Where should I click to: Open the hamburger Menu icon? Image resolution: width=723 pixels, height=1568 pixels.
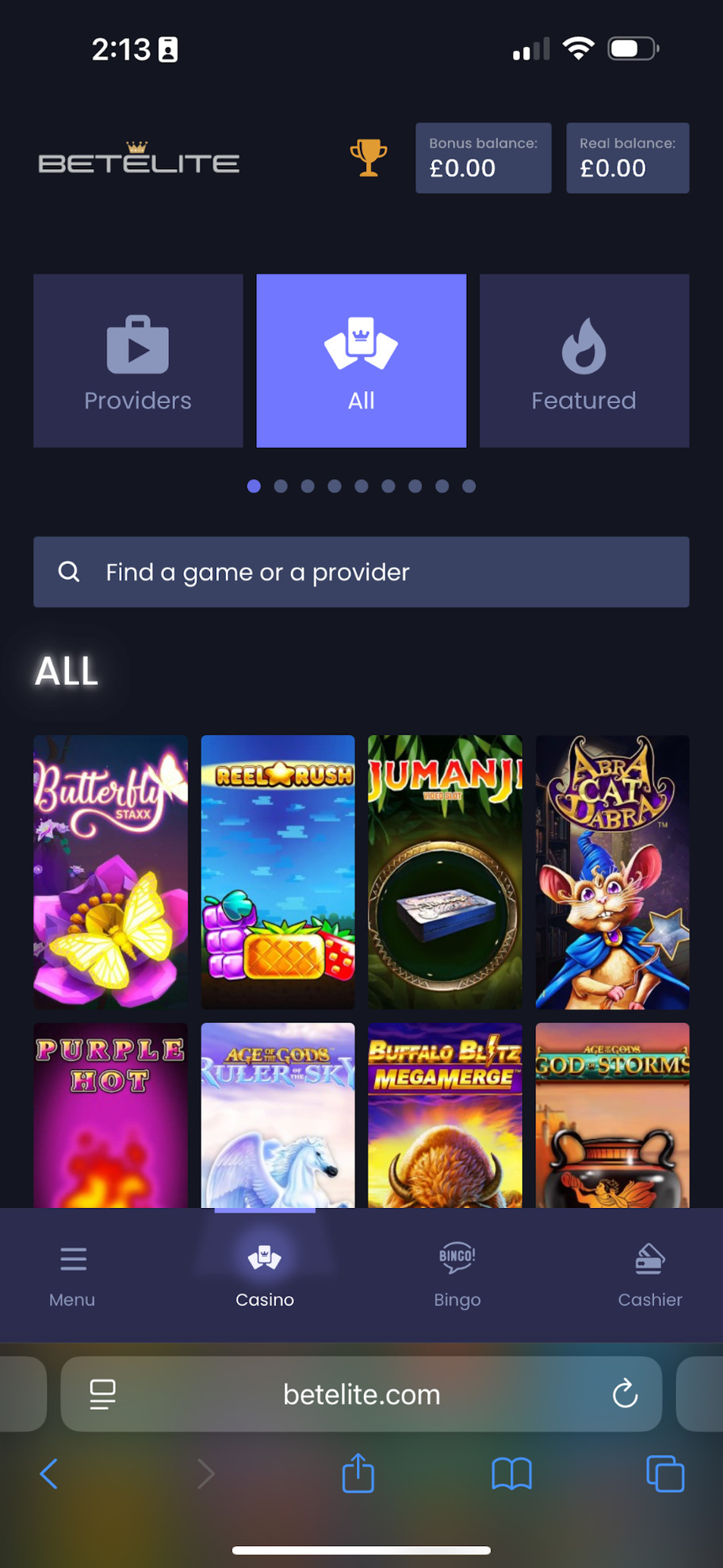pos(73,1259)
